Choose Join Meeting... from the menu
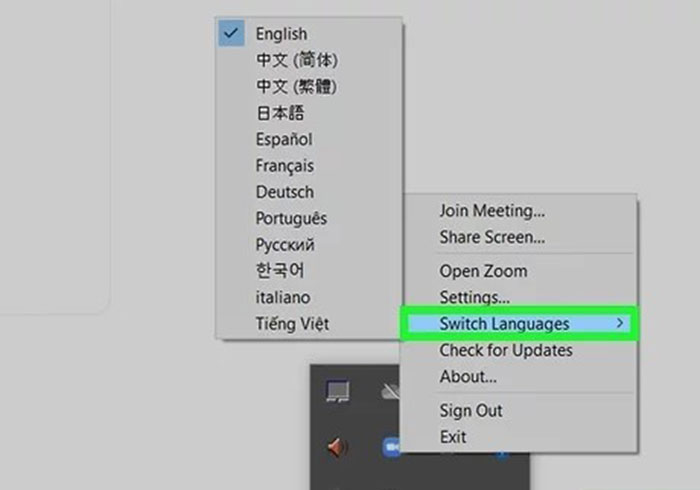700x490 pixels. 520,211
